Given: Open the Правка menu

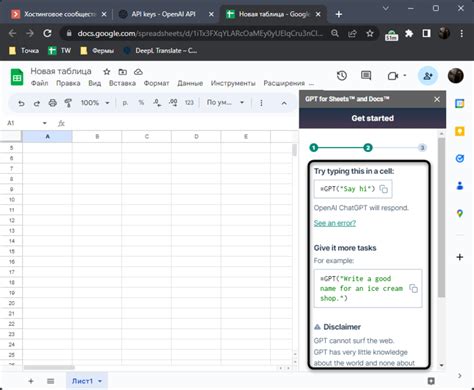Looking at the screenshot, I should coord(68,83).
